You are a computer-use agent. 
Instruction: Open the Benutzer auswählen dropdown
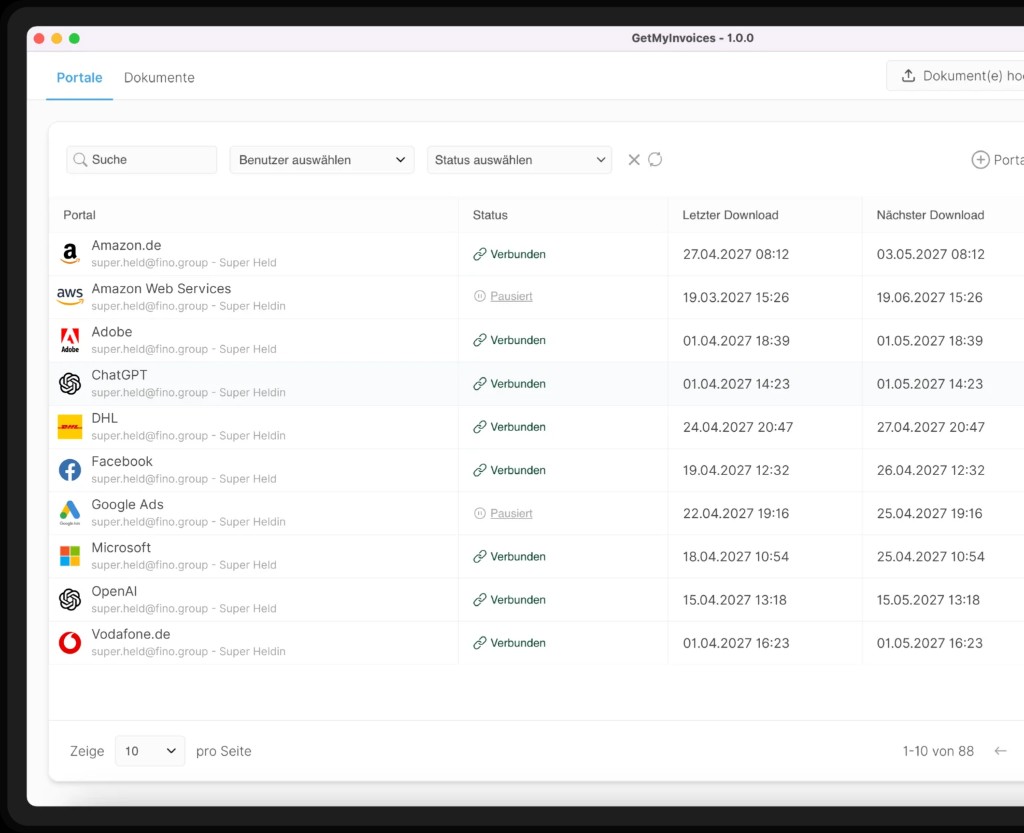322,160
